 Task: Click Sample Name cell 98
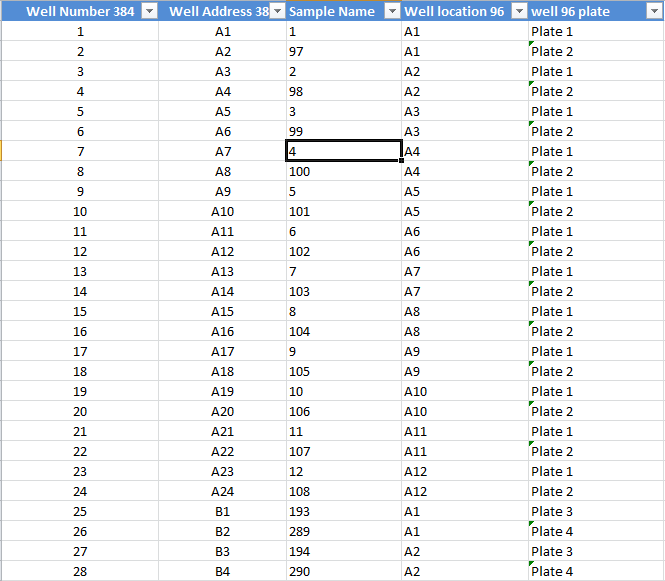pos(344,91)
